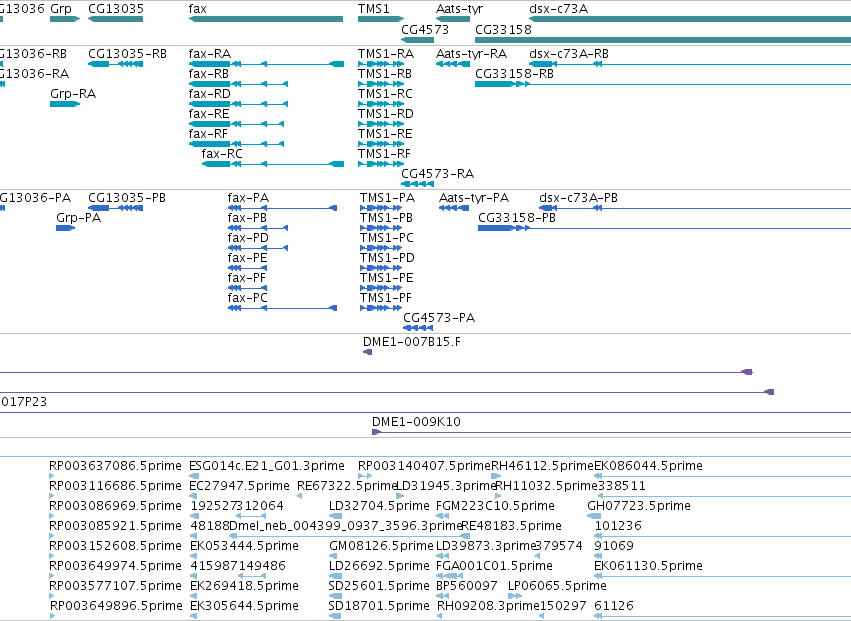The height and width of the screenshot is (621, 851).
Task: Select EST label LD32704.5prime
Action: point(379,506)
